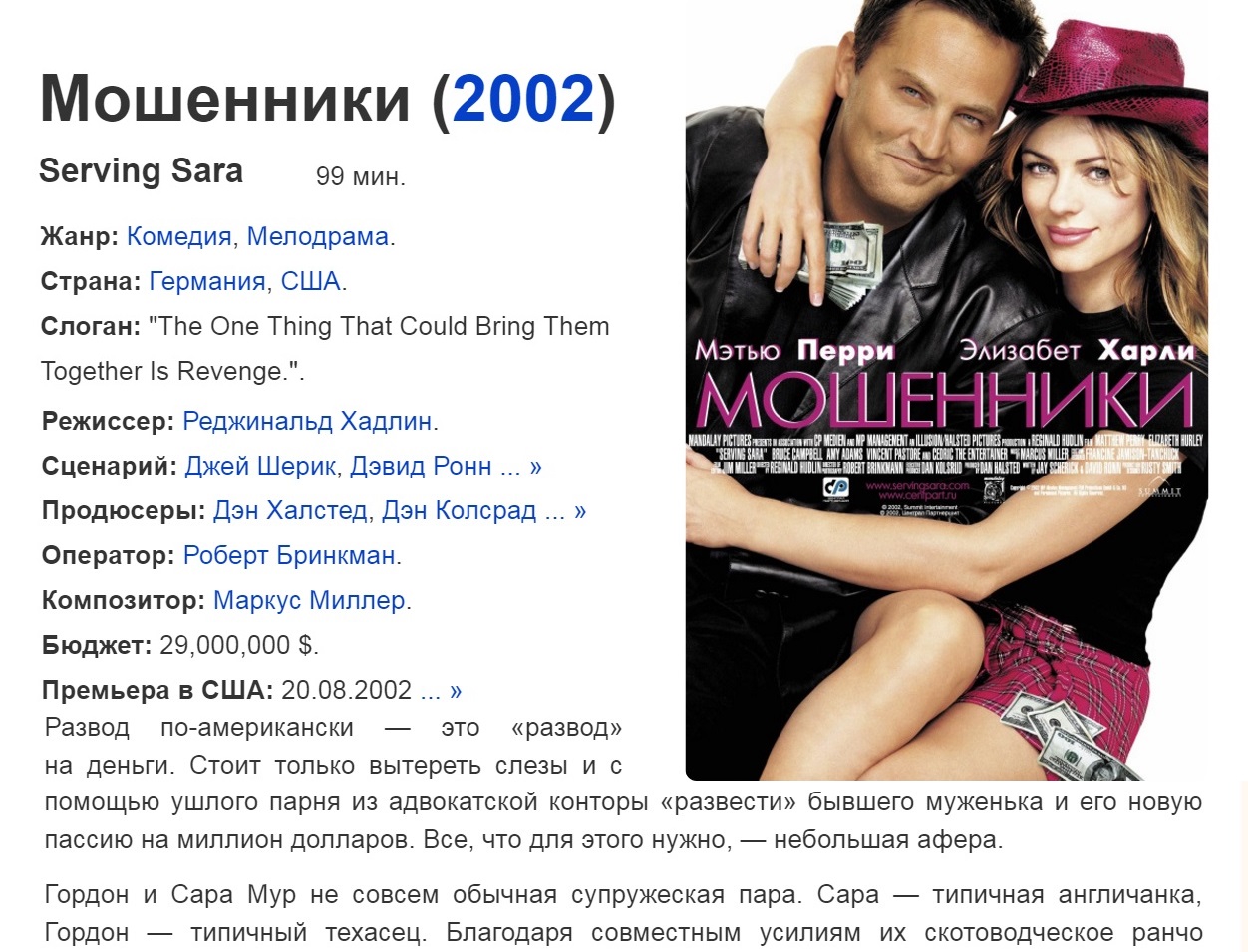Click the film synopsis paragraph about Гордон

pos(623,914)
